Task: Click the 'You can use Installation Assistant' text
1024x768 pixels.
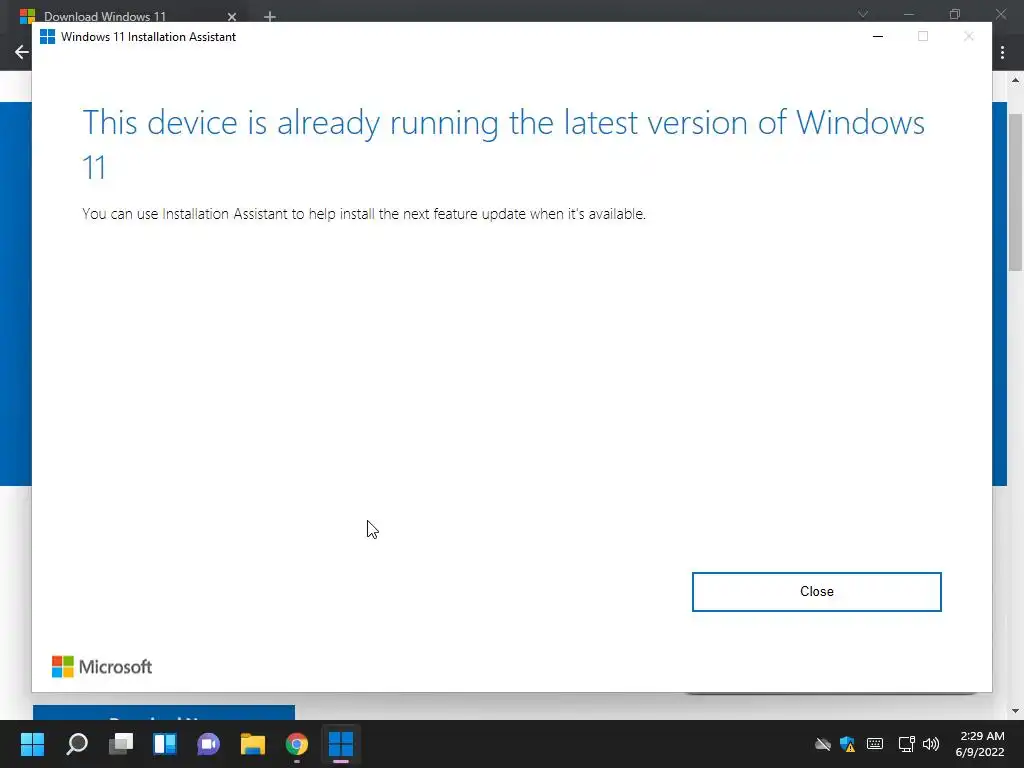Action: click(x=364, y=214)
